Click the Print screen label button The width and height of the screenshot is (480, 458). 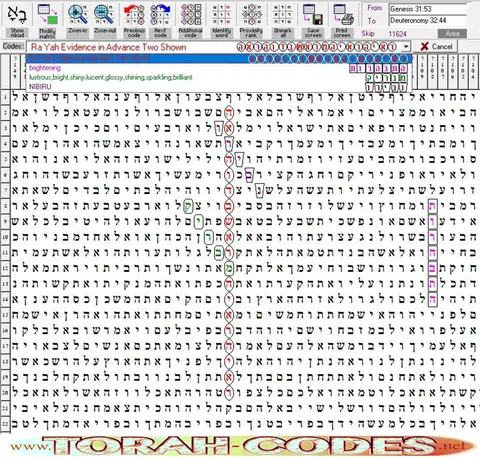pyautogui.click(x=343, y=33)
